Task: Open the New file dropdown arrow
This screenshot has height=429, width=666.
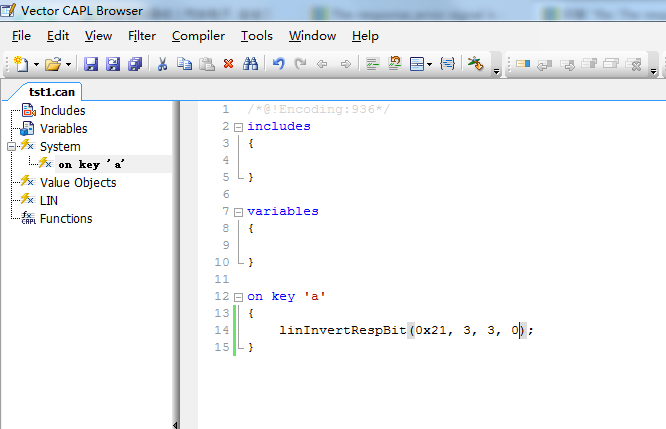Action: 37,65
